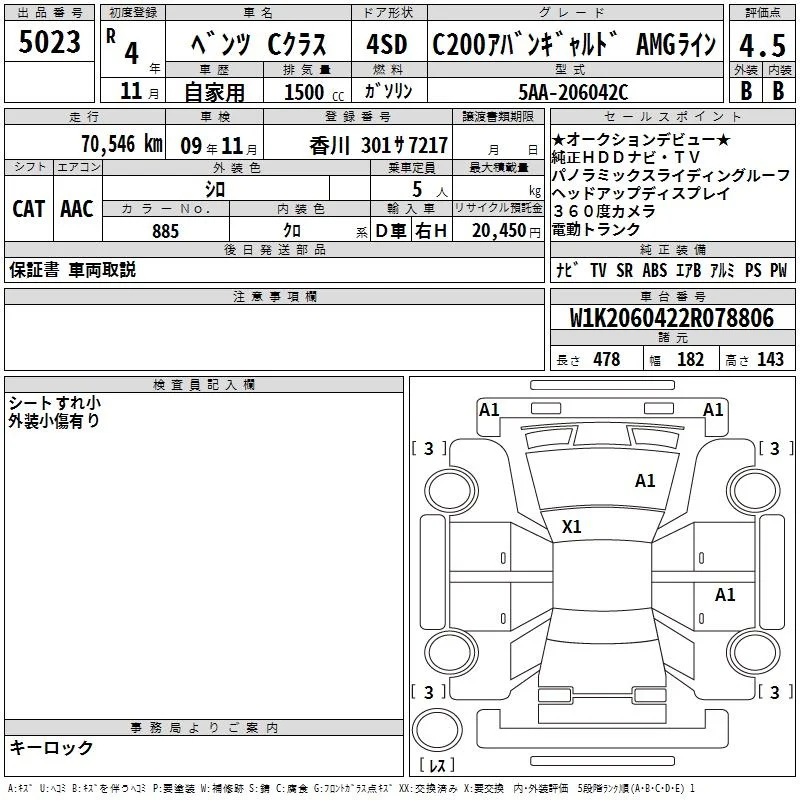Click the overall score 4.5
This screenshot has width=800, height=800.
762,45
